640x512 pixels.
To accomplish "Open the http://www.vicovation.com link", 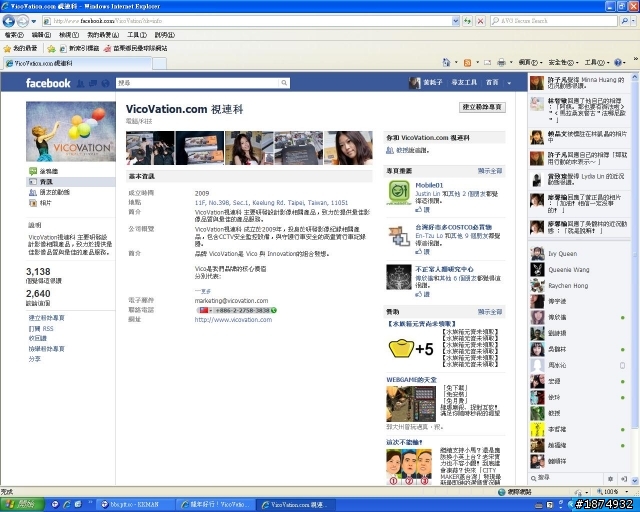I will tap(233, 320).
